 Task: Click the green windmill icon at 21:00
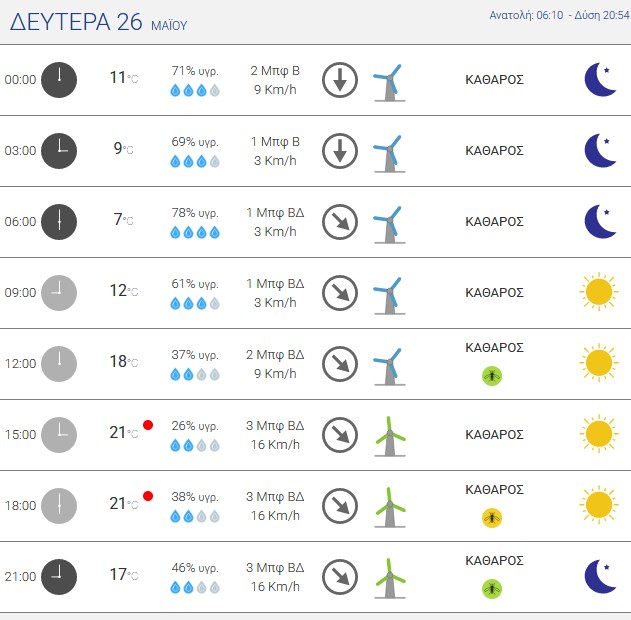pyautogui.click(x=389, y=579)
